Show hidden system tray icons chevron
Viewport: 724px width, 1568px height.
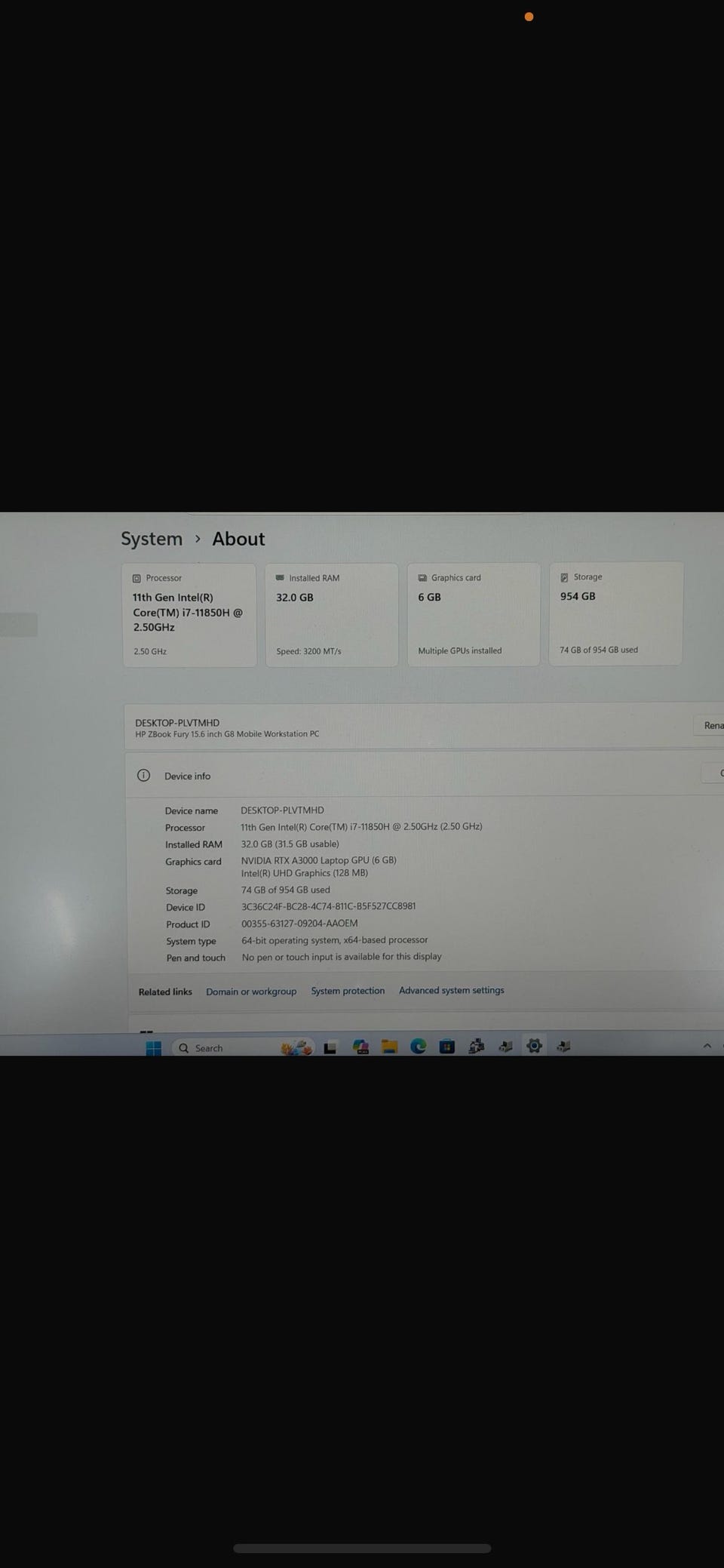click(x=707, y=1046)
